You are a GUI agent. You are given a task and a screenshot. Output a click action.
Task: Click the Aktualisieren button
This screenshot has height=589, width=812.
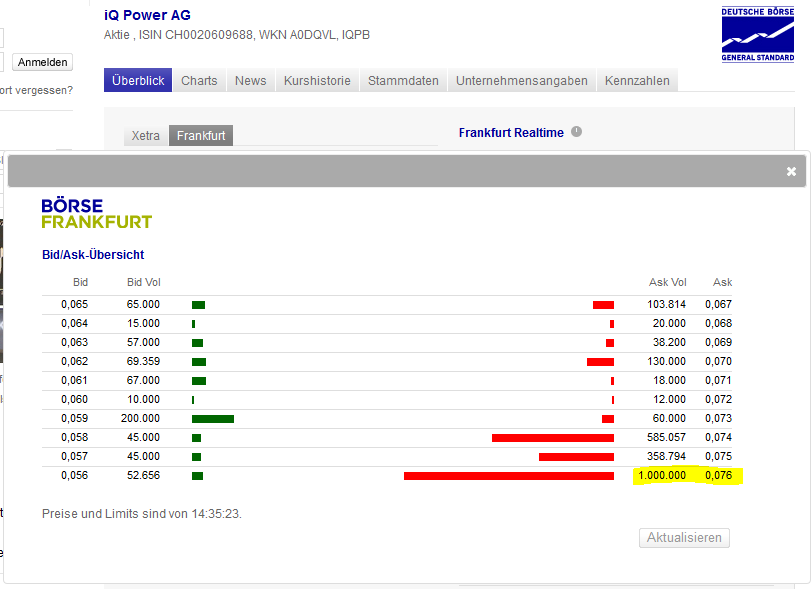pyautogui.click(x=684, y=538)
